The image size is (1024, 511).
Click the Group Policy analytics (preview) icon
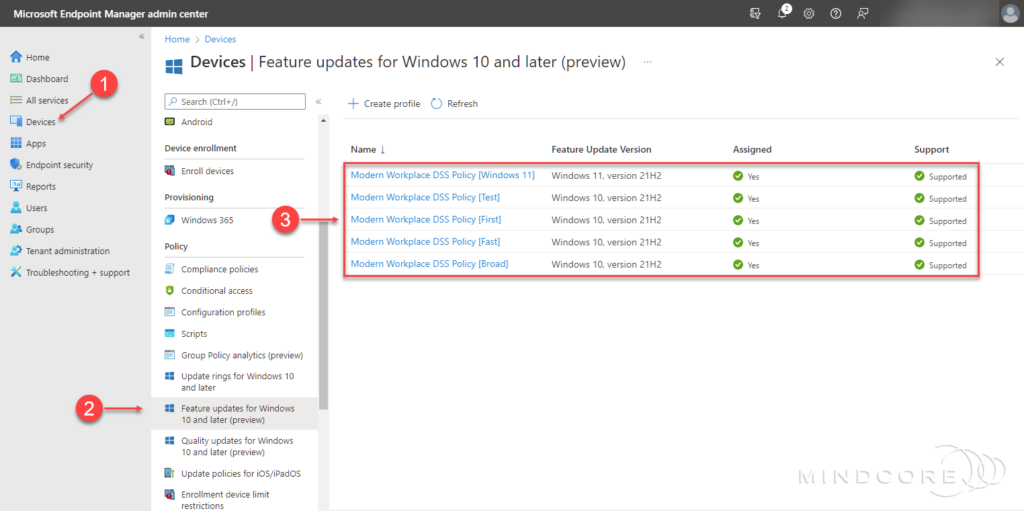(170, 355)
